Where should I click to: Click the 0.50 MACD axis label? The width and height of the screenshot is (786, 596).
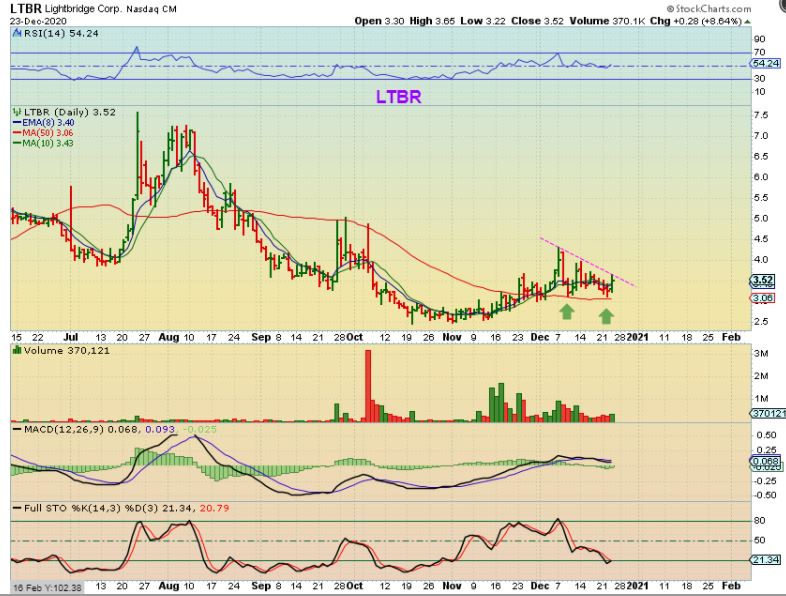[x=766, y=435]
